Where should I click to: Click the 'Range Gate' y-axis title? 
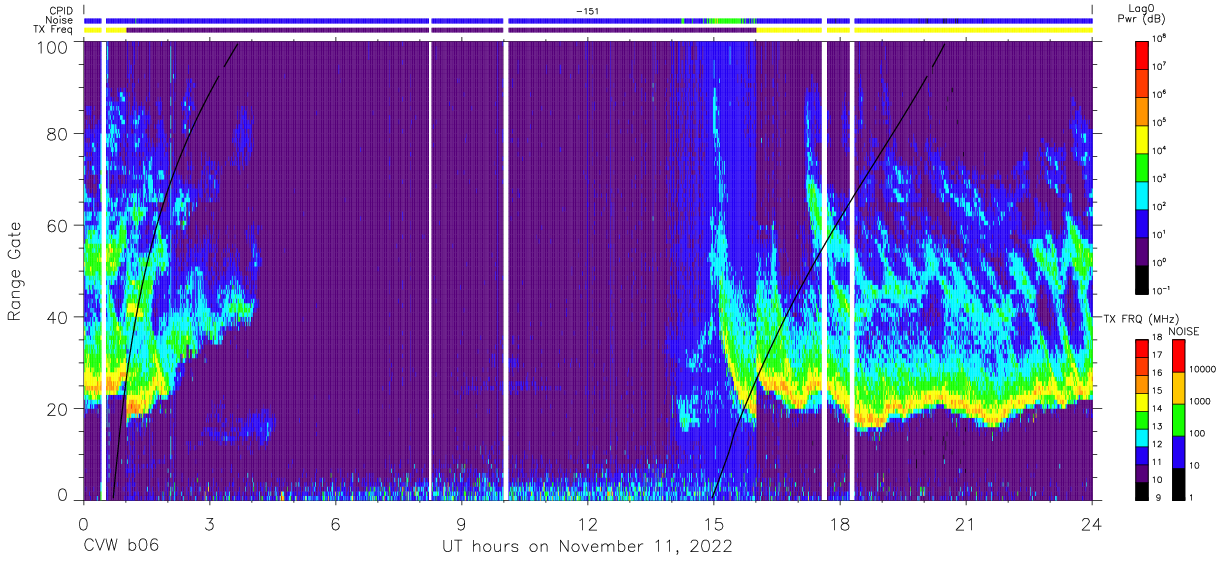(x=15, y=270)
